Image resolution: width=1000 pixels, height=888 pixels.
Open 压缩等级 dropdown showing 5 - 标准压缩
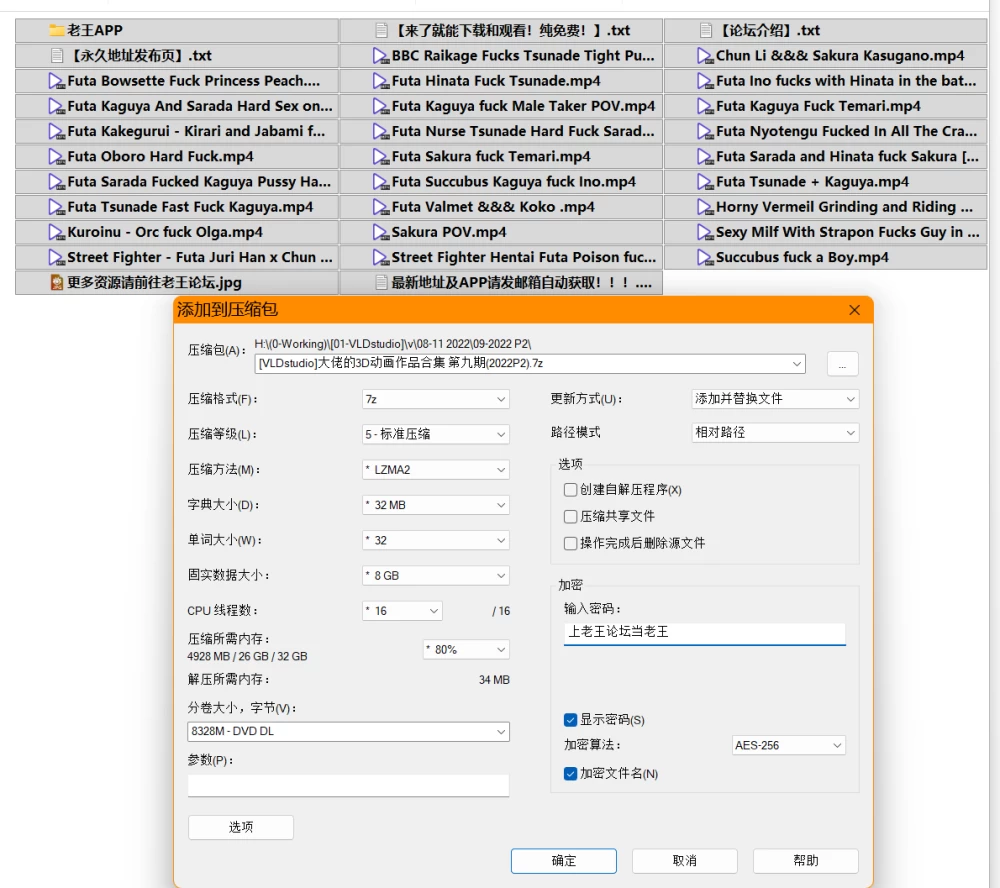pyautogui.click(x=436, y=434)
